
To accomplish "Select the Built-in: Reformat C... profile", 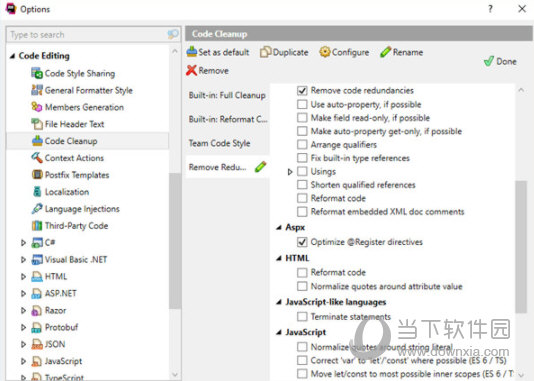I will 227,119.
